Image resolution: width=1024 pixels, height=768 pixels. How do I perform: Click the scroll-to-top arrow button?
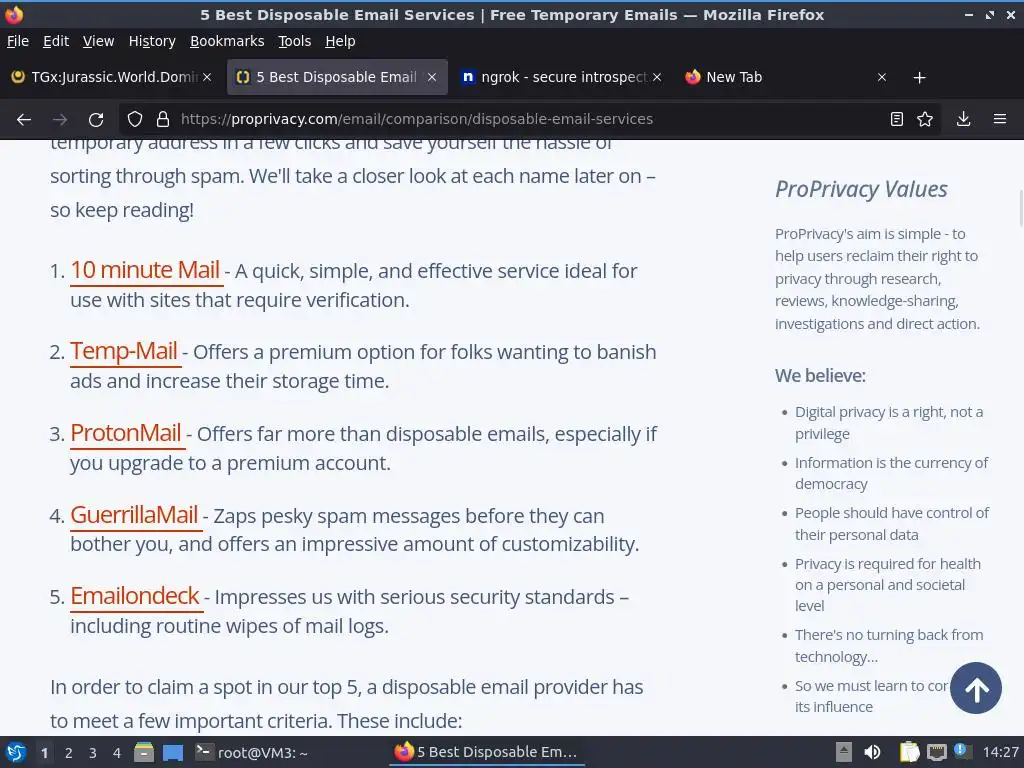click(976, 688)
